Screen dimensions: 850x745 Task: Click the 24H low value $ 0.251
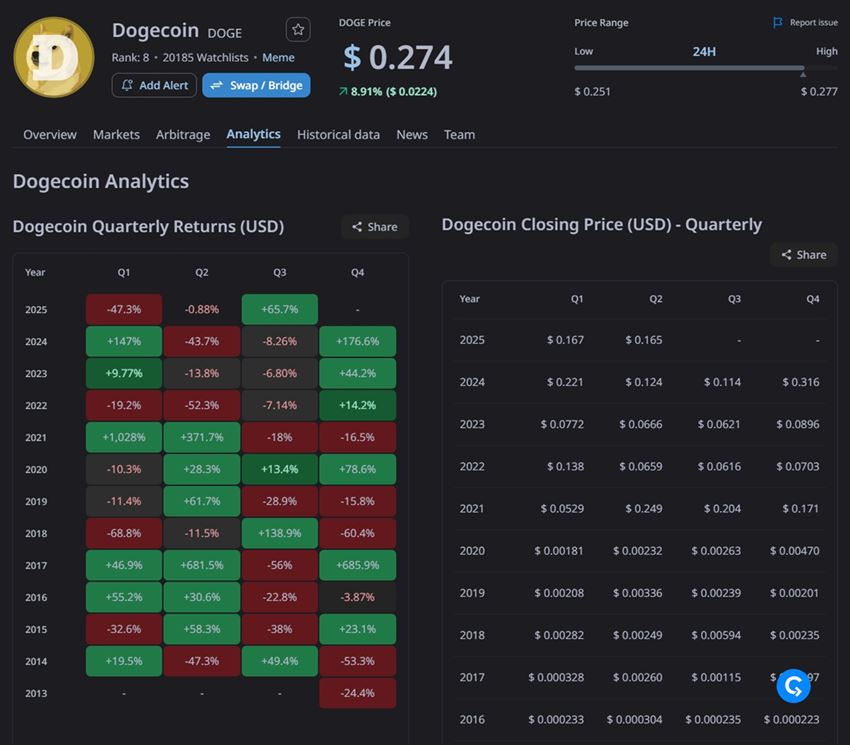click(593, 92)
